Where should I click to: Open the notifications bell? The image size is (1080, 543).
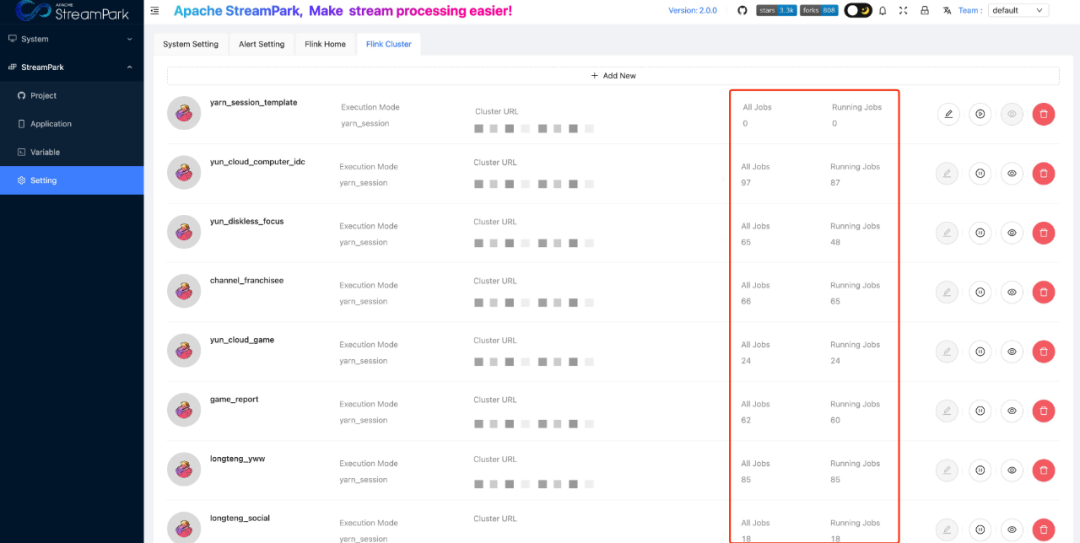[882, 10]
